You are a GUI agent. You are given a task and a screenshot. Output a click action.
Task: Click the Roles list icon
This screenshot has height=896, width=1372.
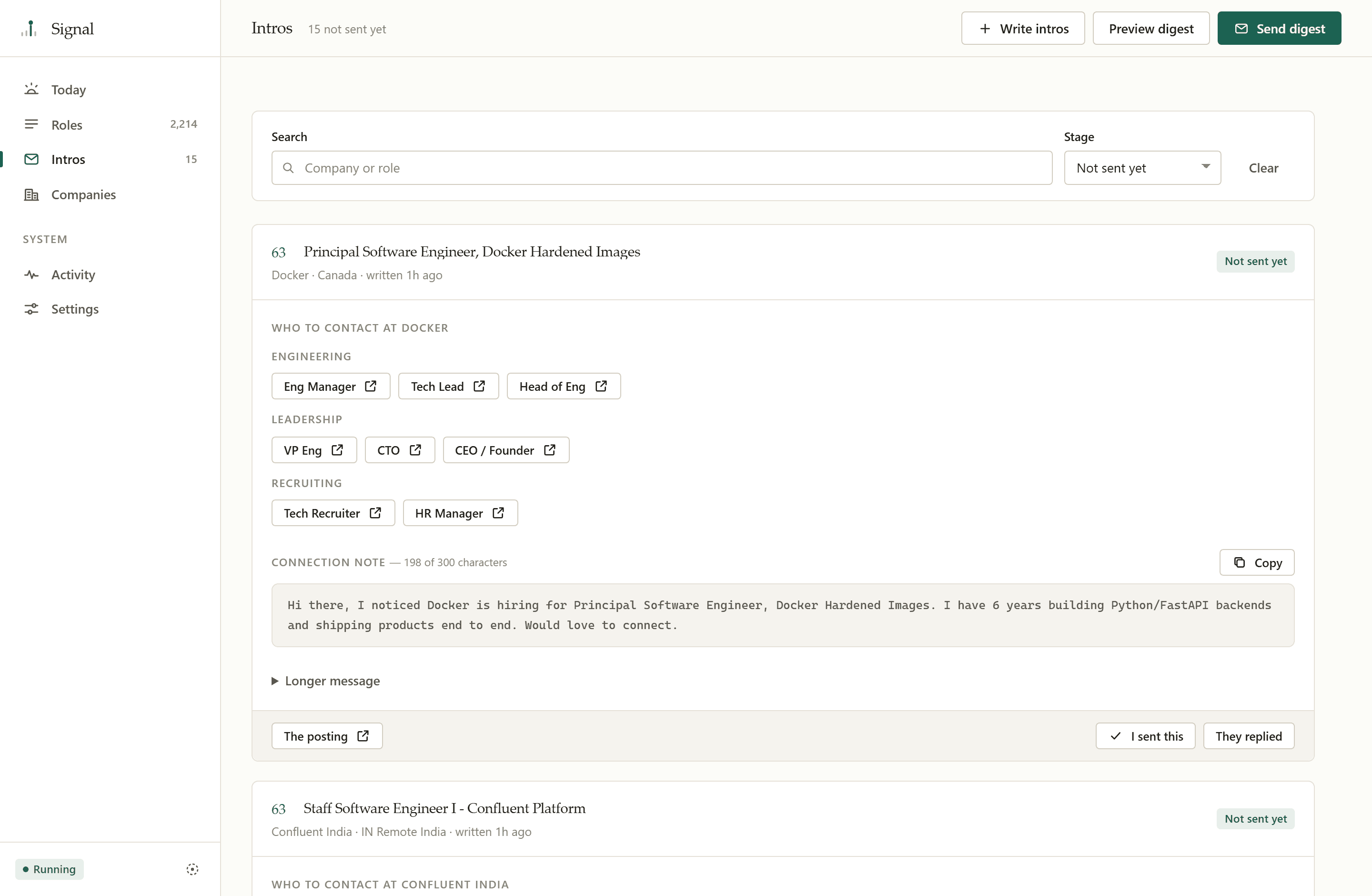31,124
